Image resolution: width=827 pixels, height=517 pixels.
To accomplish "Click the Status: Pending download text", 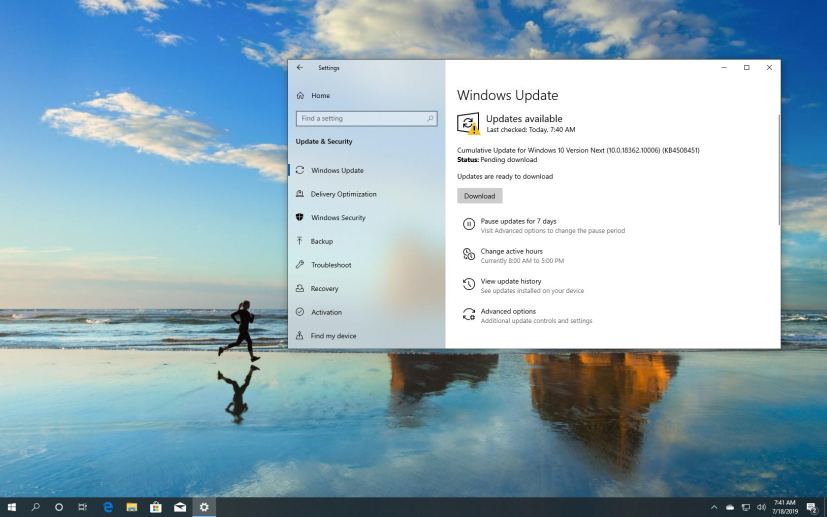I will (x=497, y=160).
